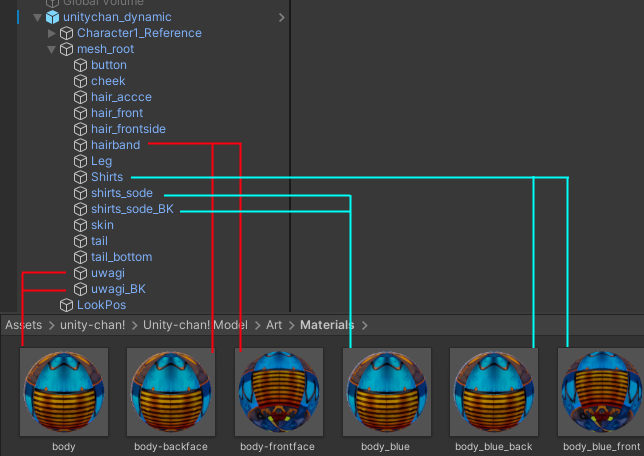
Task: Click the Materials breadcrumb entry
Action: click(x=327, y=325)
